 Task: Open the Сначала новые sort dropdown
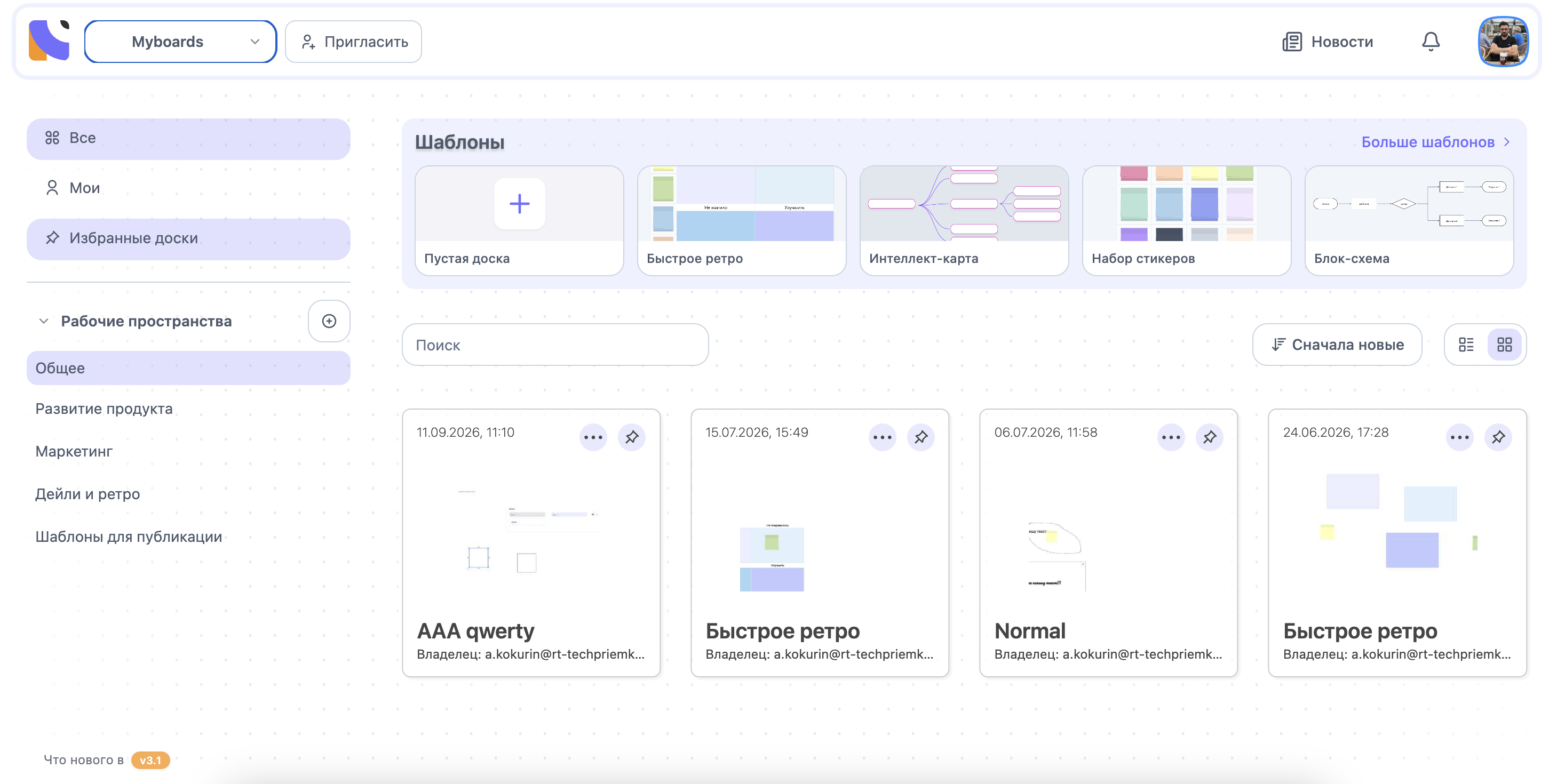click(1337, 345)
